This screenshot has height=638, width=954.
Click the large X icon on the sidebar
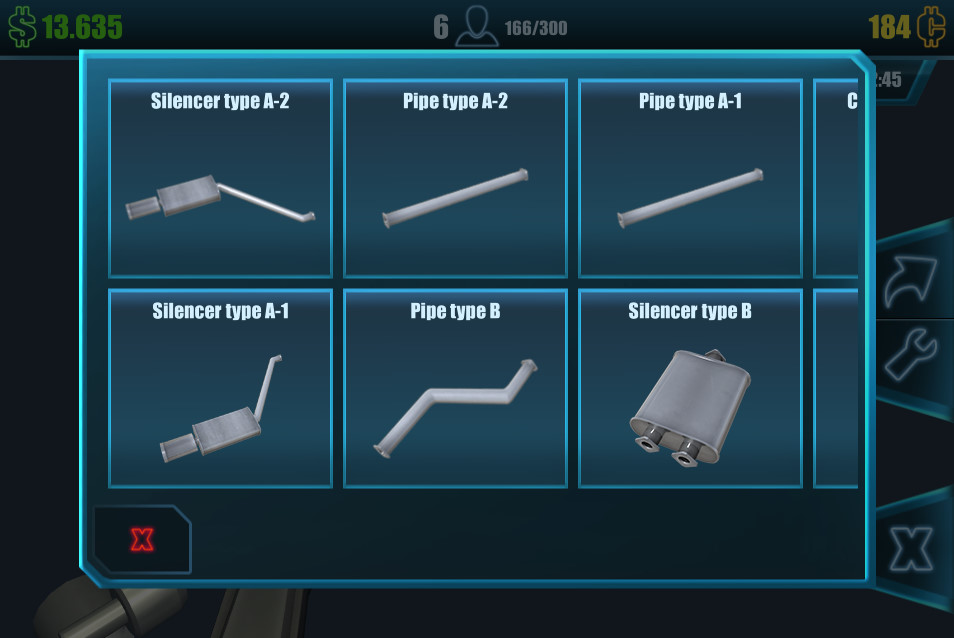[x=911, y=549]
